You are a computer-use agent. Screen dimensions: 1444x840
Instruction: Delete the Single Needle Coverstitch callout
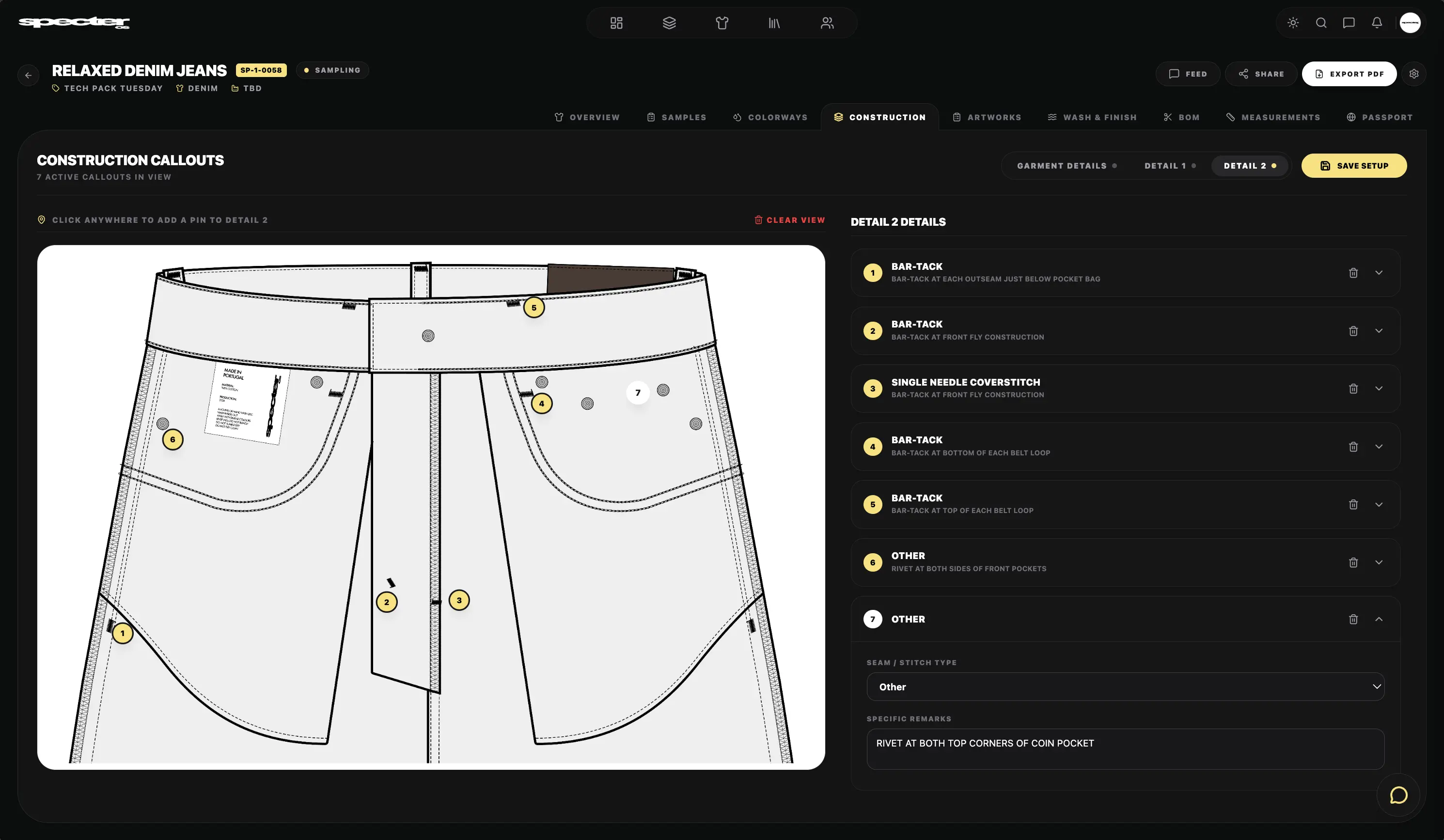(x=1353, y=389)
